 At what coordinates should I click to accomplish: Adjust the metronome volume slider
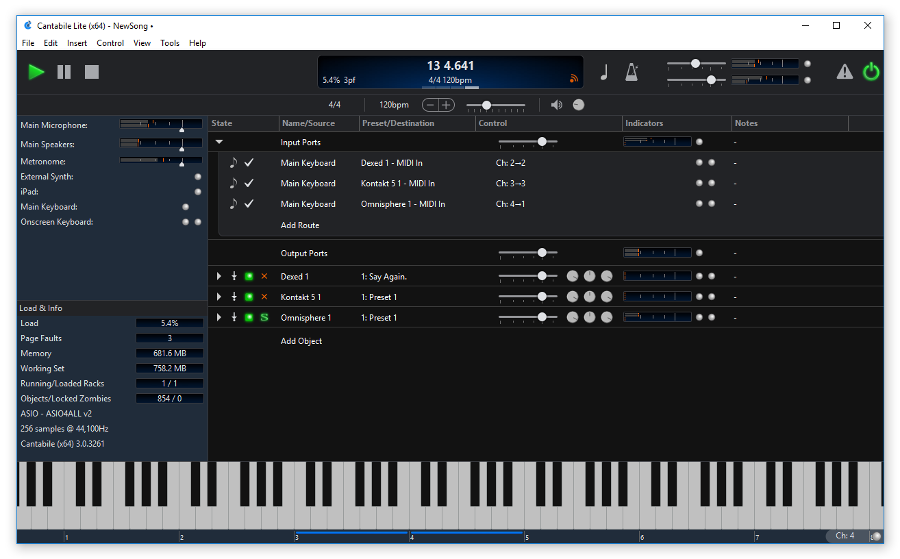pyautogui.click(x=495, y=105)
